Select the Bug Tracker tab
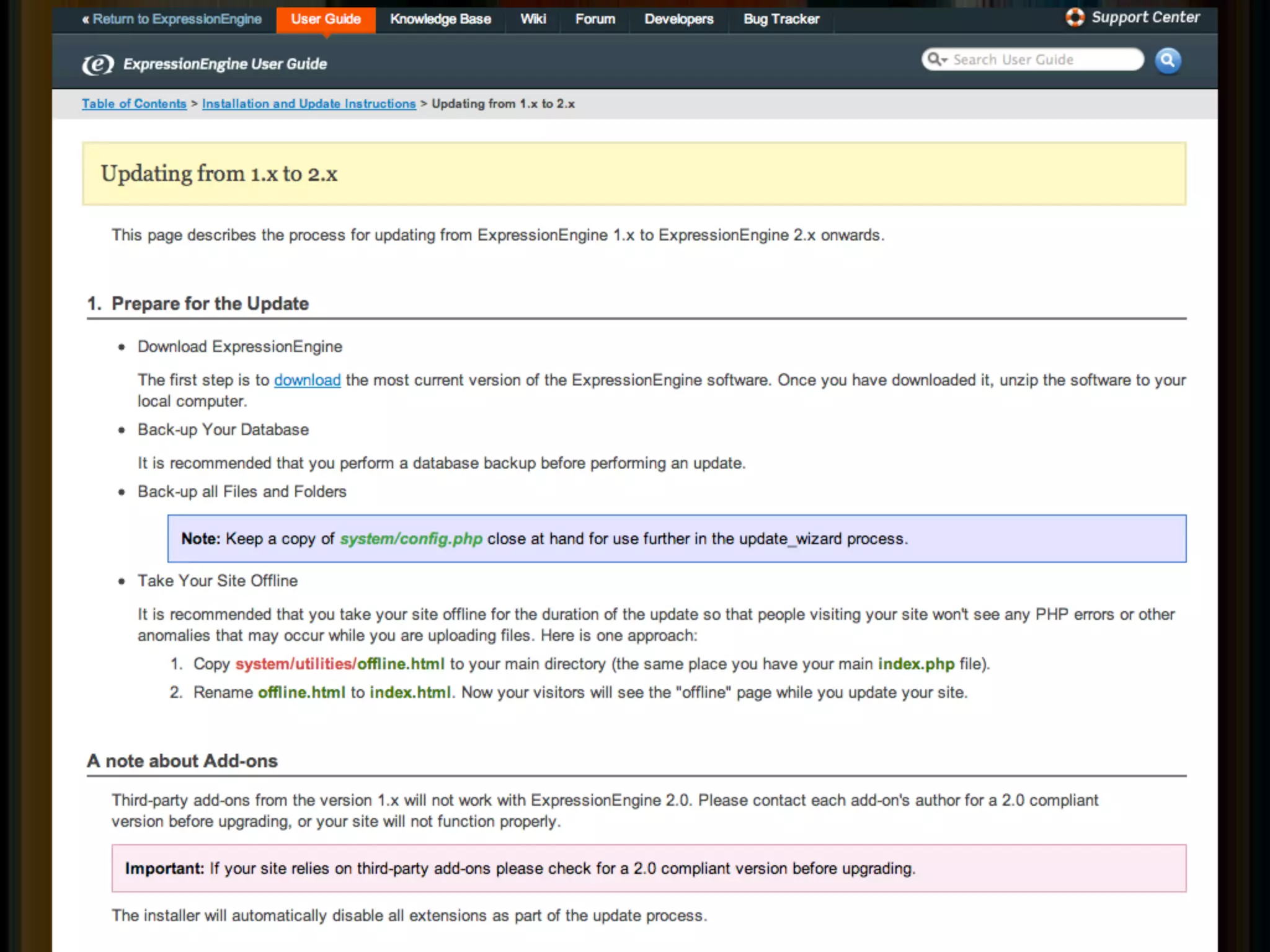 [781, 19]
